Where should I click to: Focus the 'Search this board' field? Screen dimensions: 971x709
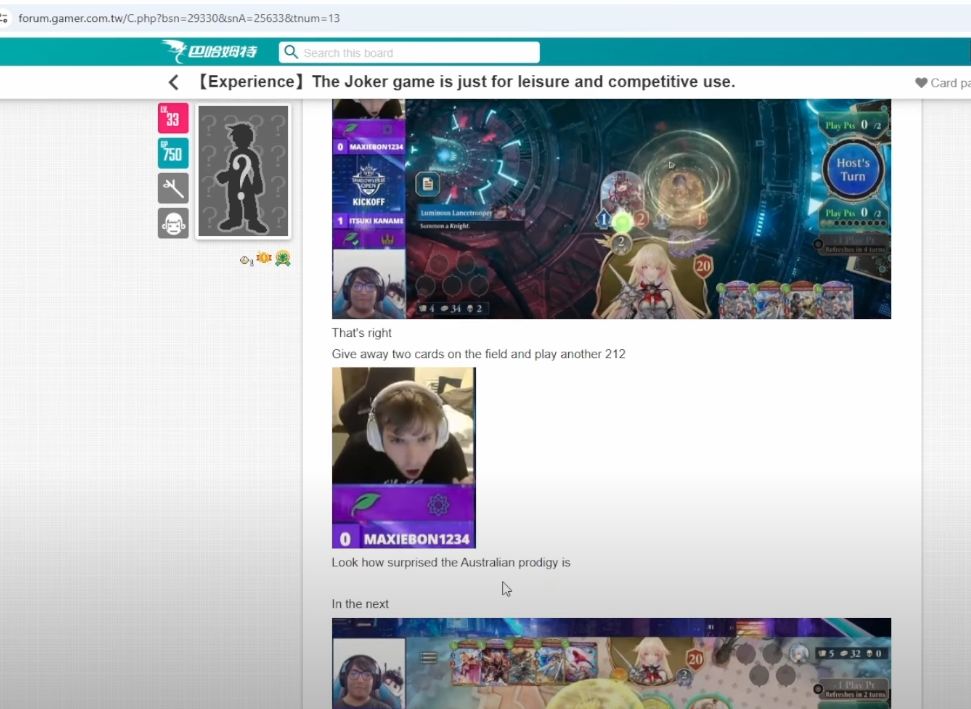point(409,53)
